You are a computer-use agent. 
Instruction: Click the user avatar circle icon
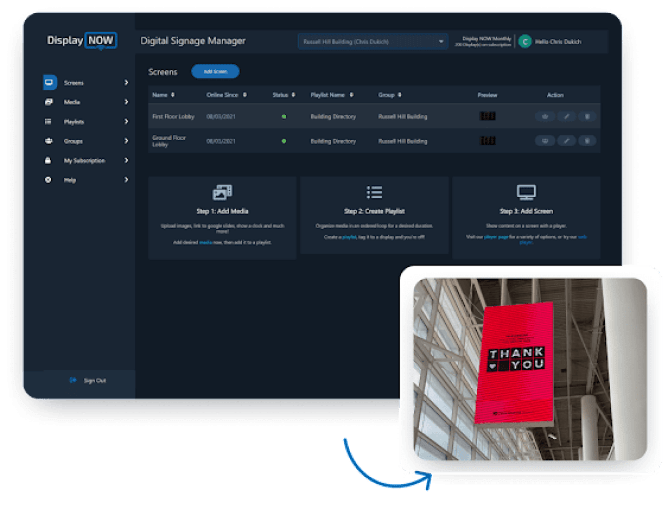tap(526, 42)
